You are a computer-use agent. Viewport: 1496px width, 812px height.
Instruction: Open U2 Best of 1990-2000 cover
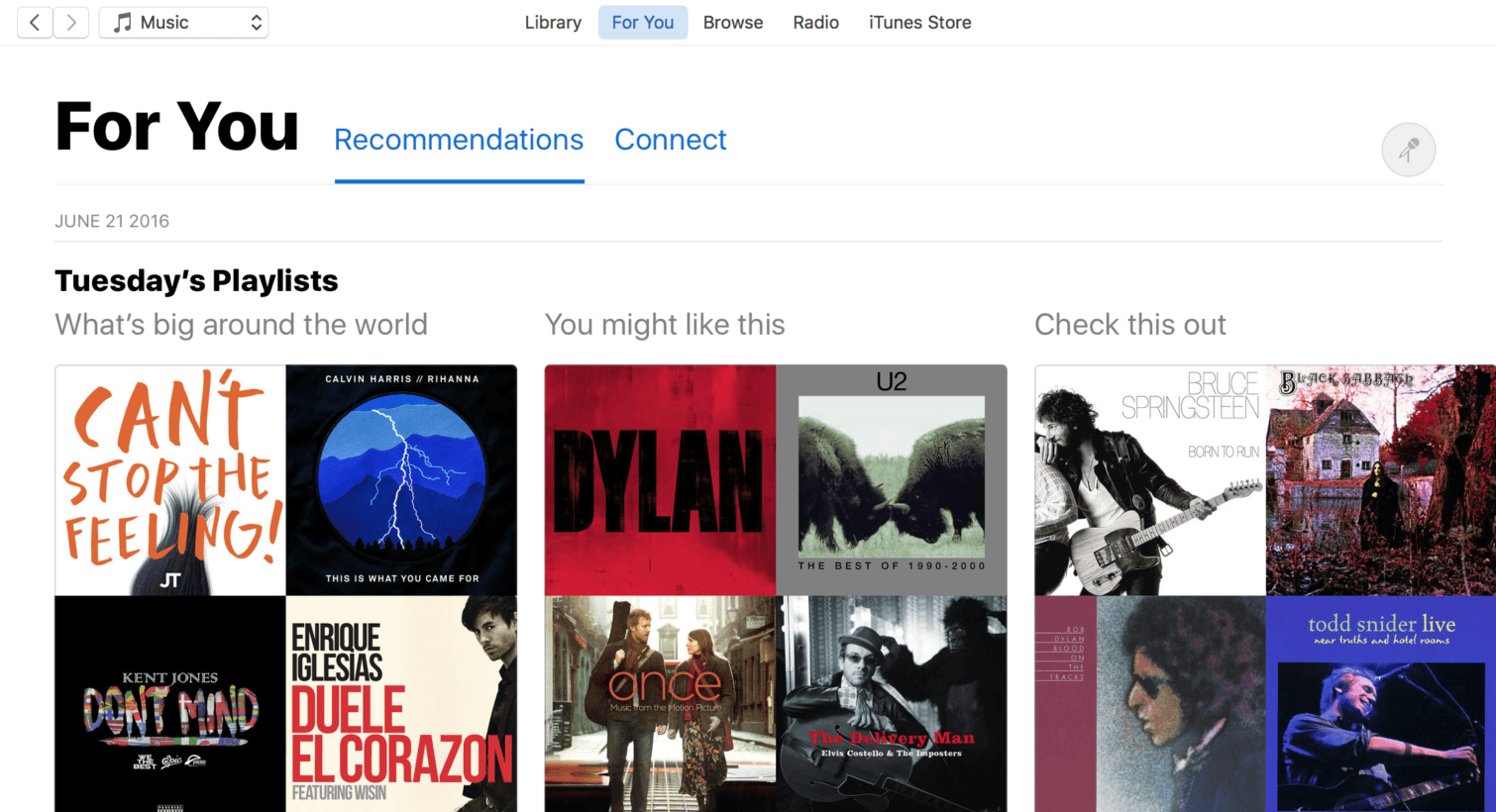coord(892,480)
